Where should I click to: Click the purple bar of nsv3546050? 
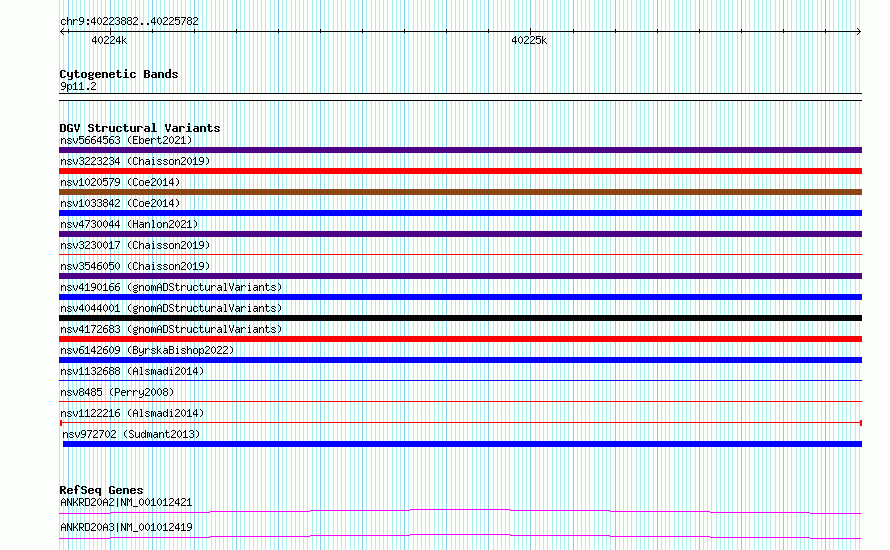460,276
